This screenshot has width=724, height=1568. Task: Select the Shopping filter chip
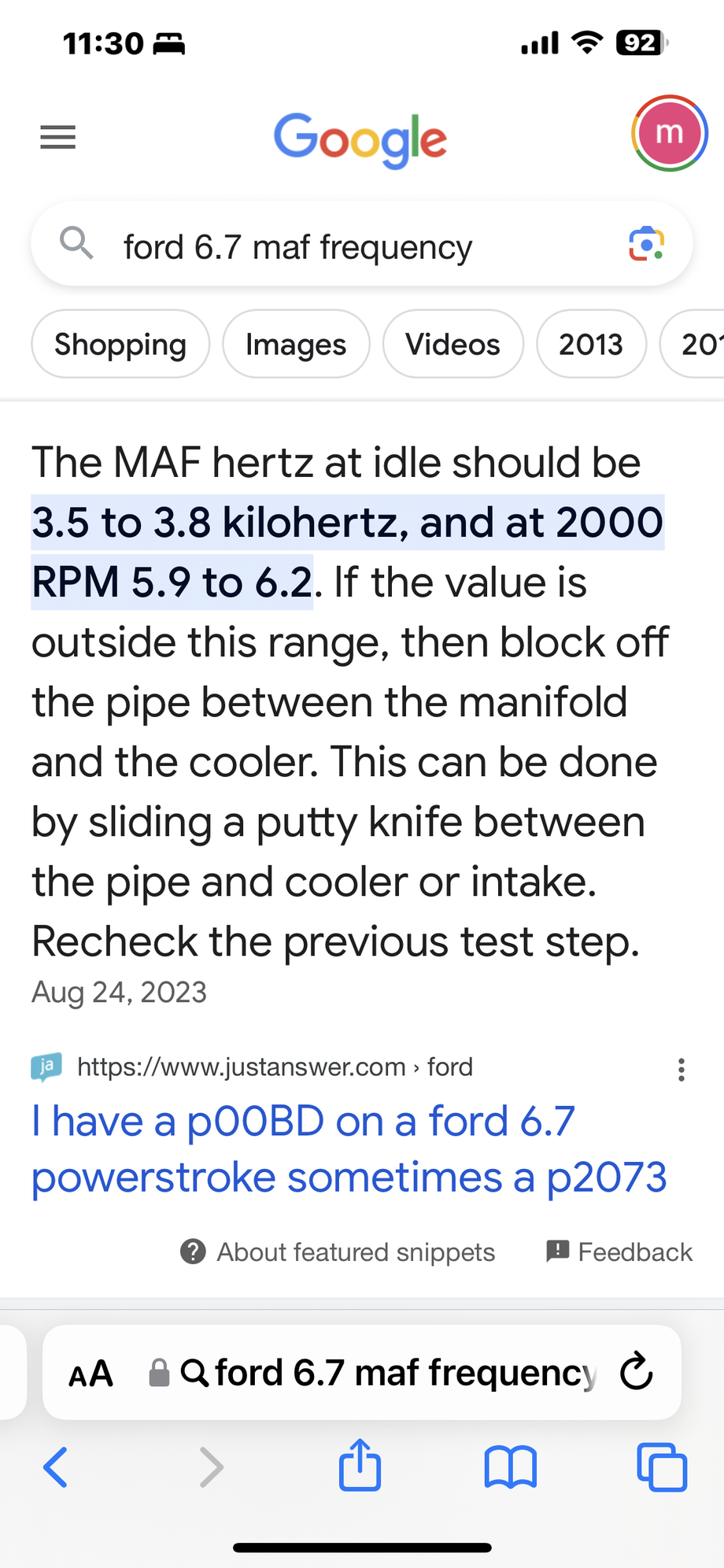(120, 344)
